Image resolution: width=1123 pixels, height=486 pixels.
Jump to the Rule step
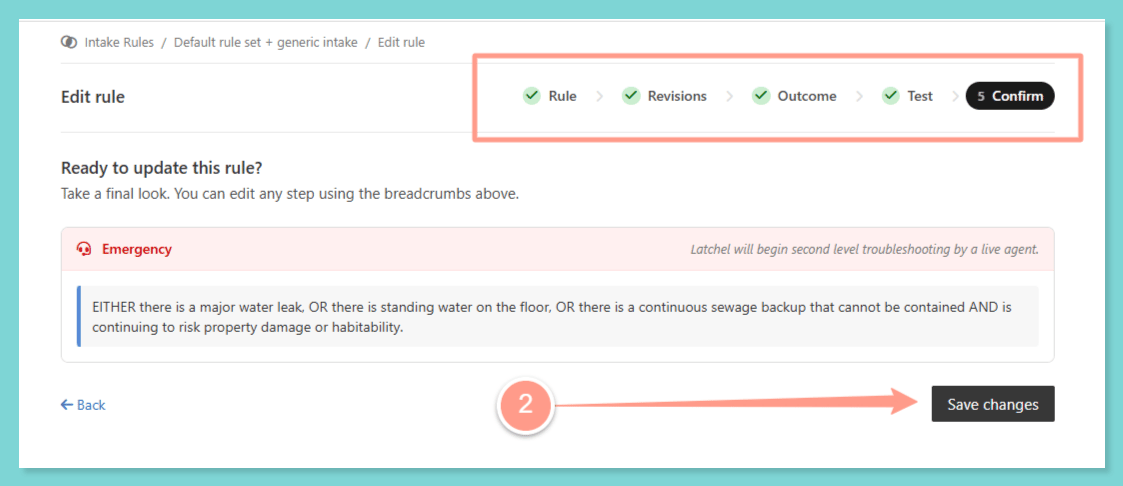click(549, 96)
